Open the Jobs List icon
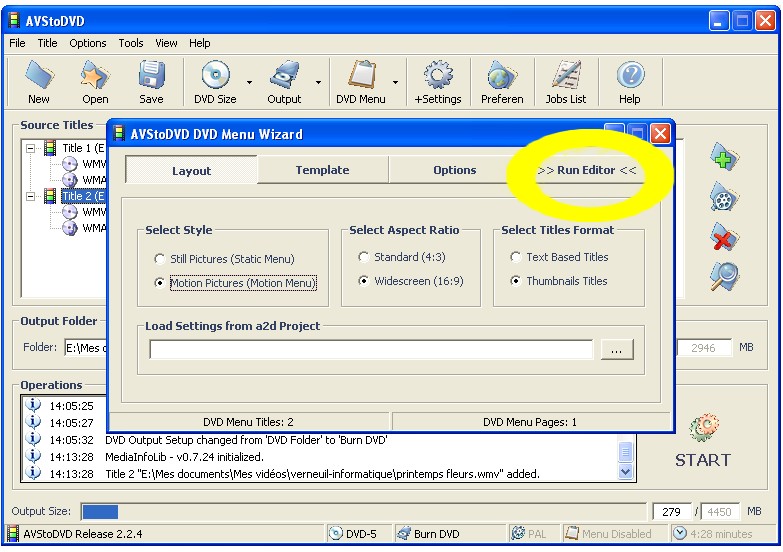The height and width of the screenshot is (552, 783). coord(566,81)
